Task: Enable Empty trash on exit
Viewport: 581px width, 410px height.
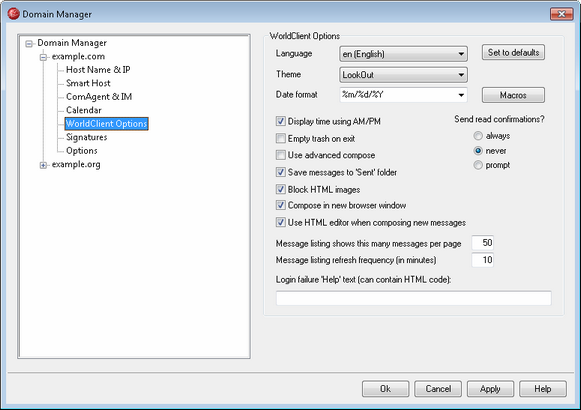Action: (280, 139)
